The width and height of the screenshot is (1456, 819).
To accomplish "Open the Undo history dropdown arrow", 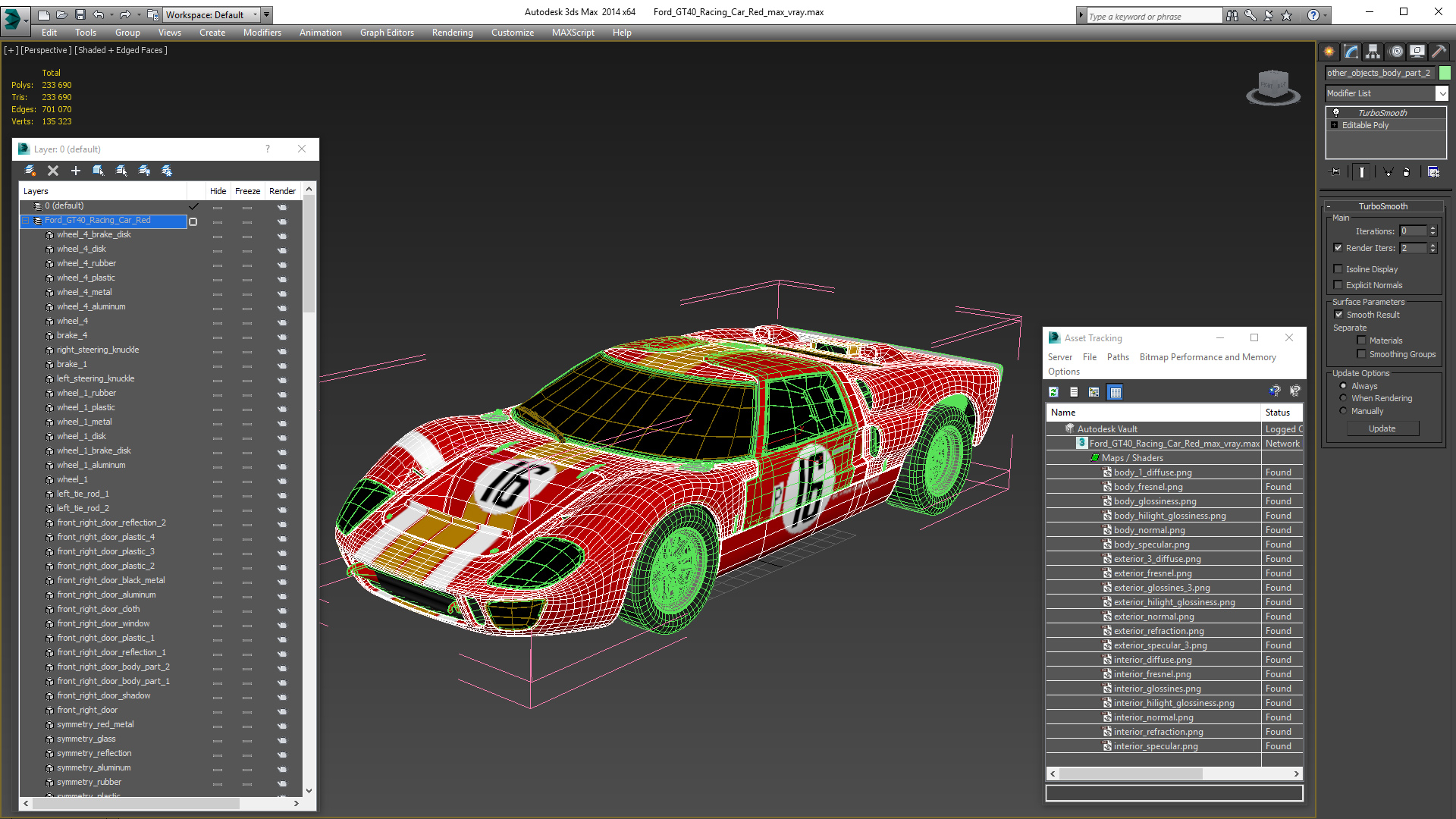I will click(111, 14).
